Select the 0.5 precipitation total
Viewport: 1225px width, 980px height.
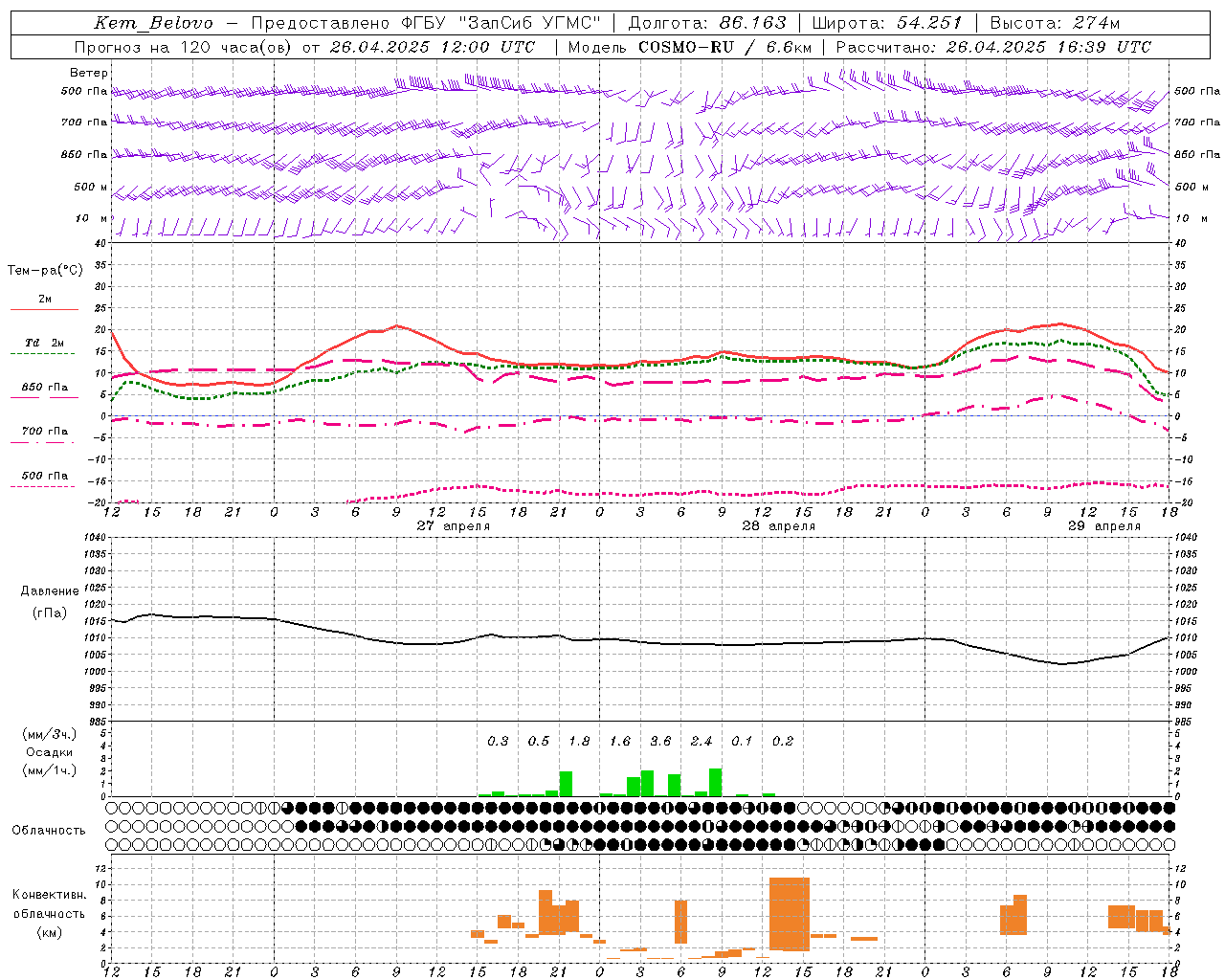539,741
